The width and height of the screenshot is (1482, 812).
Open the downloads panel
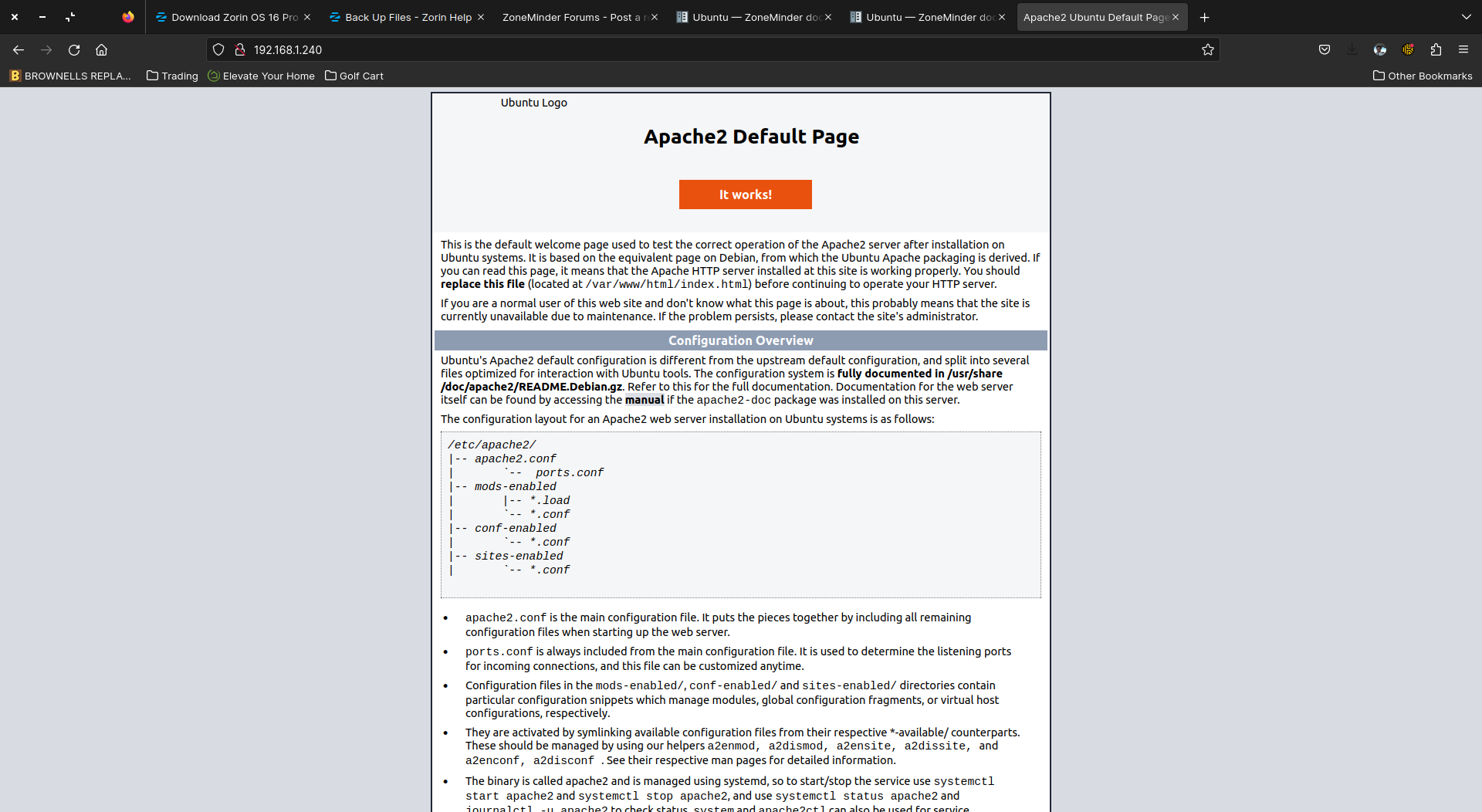pyautogui.click(x=1352, y=50)
